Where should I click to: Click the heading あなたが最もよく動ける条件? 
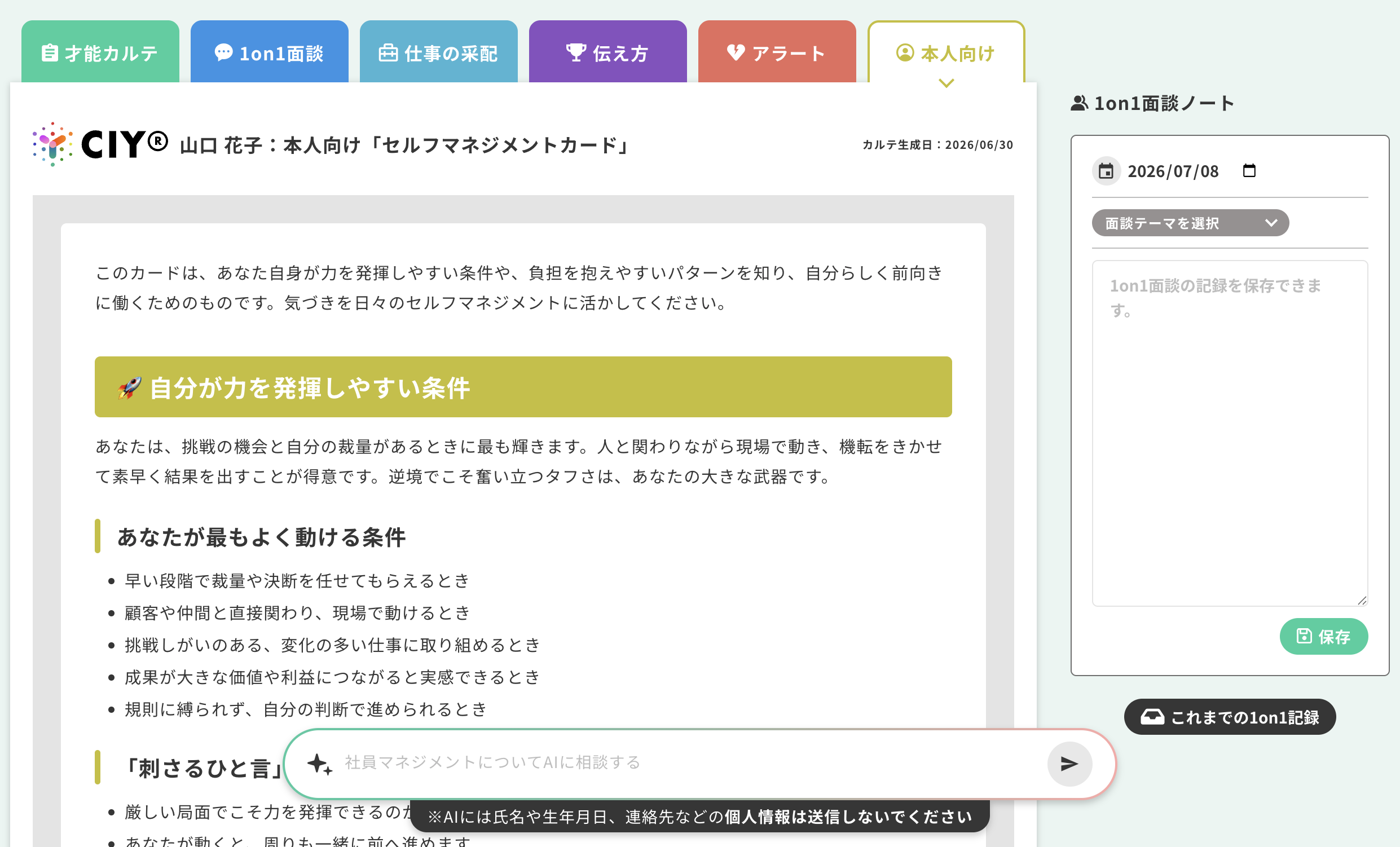[x=261, y=537]
